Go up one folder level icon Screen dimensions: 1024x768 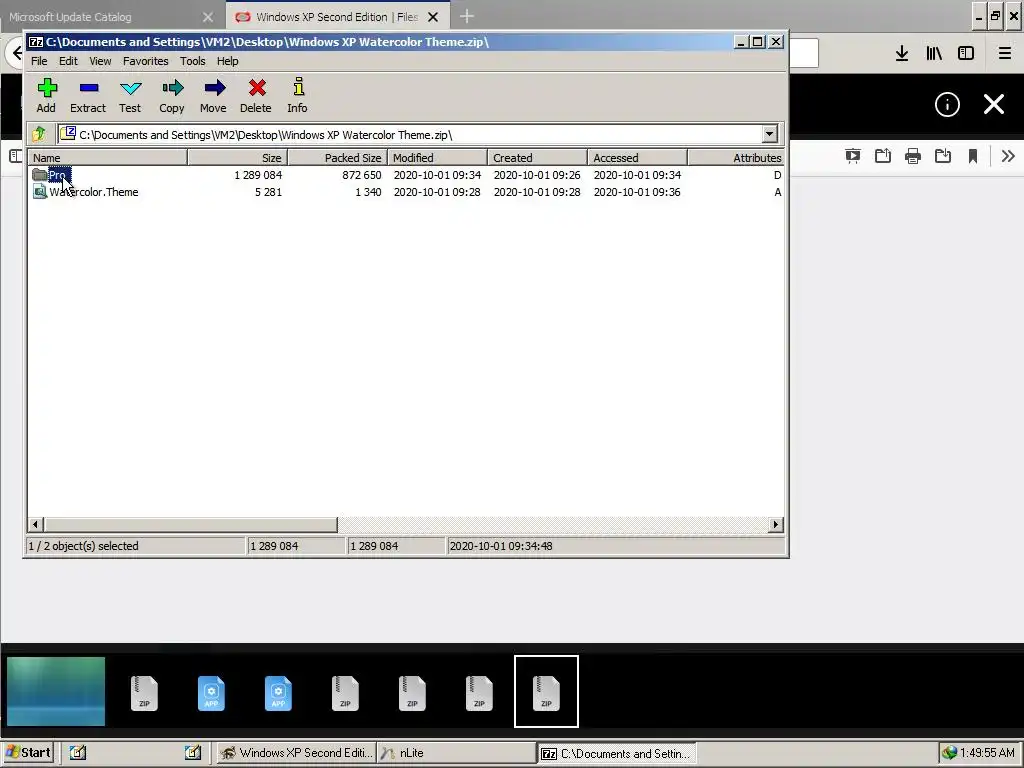tap(39, 135)
